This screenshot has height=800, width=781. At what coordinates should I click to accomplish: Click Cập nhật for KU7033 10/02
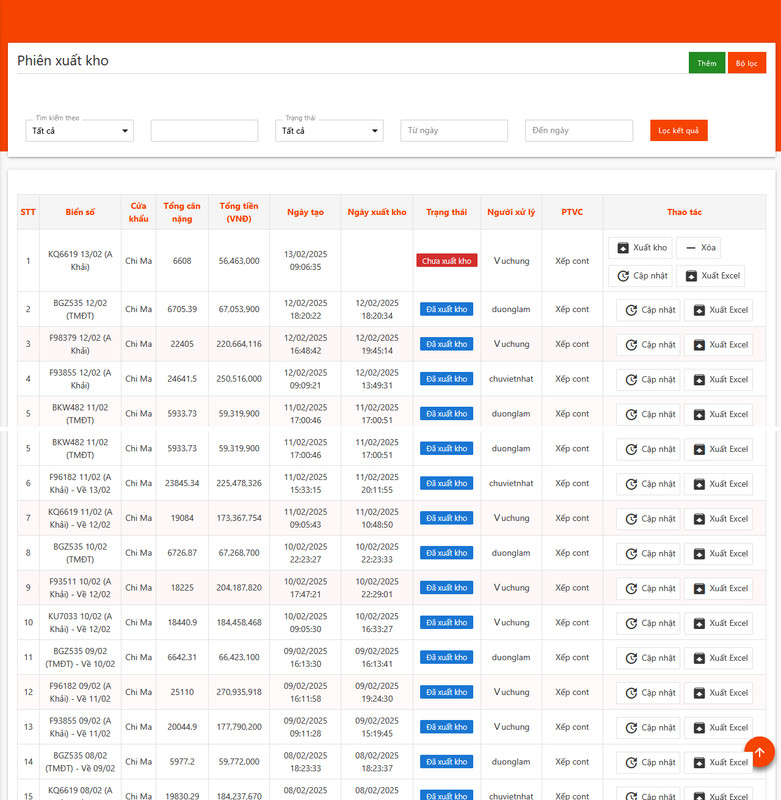click(x=648, y=623)
